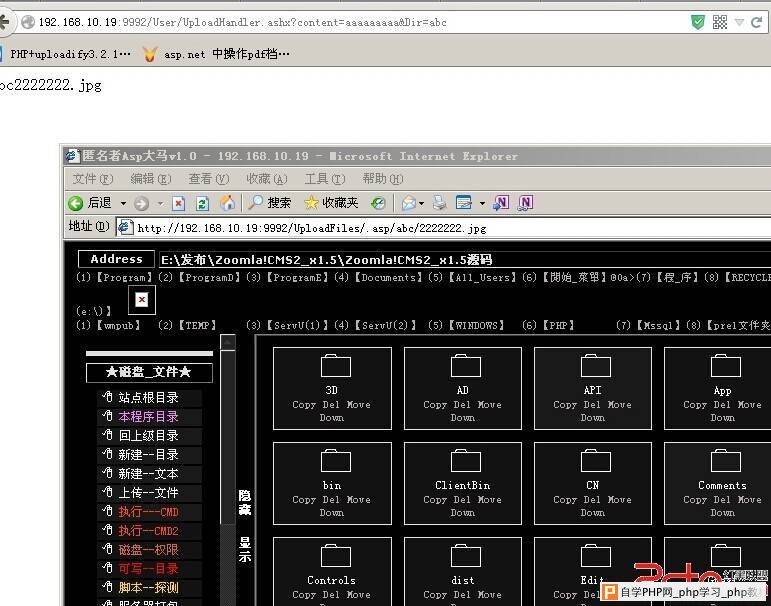
Task: Expand outer browser address bar dropdown arrow
Action: tap(739, 22)
